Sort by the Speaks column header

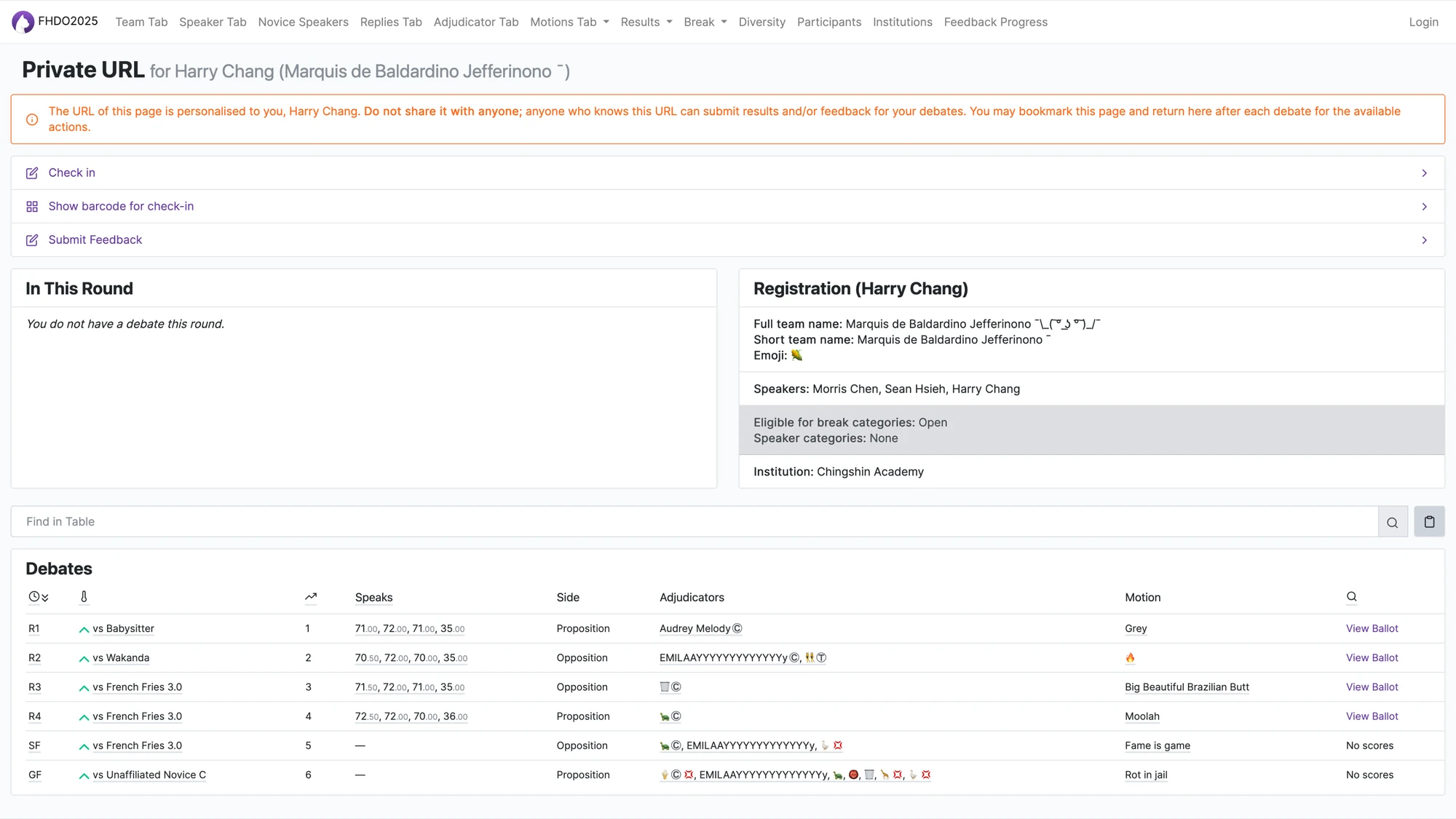coord(373,597)
